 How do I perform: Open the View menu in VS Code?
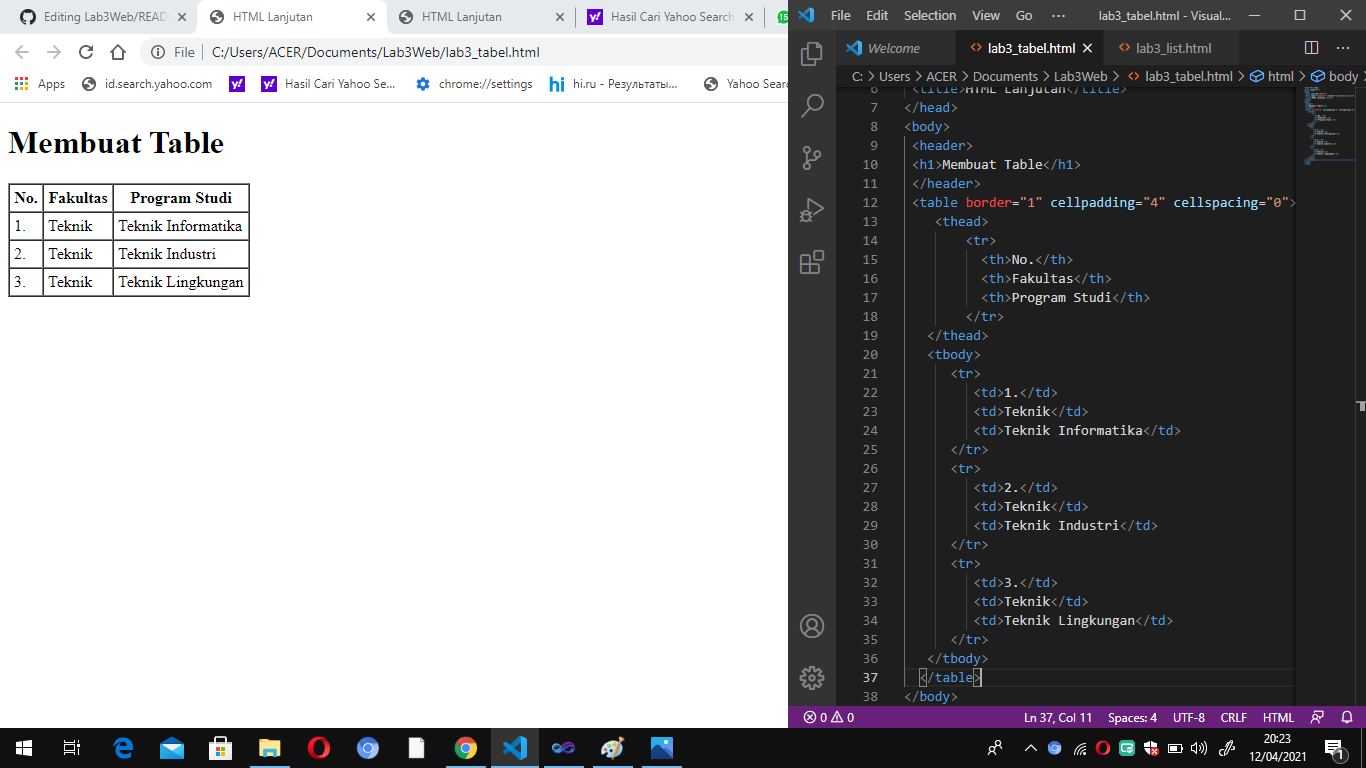pos(986,15)
